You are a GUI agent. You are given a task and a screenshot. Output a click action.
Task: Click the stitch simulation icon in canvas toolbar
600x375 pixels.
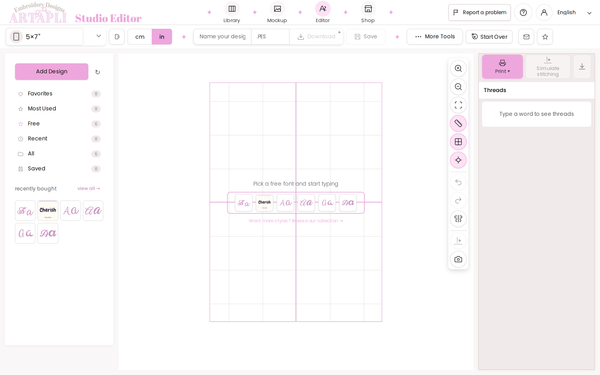[458, 241]
